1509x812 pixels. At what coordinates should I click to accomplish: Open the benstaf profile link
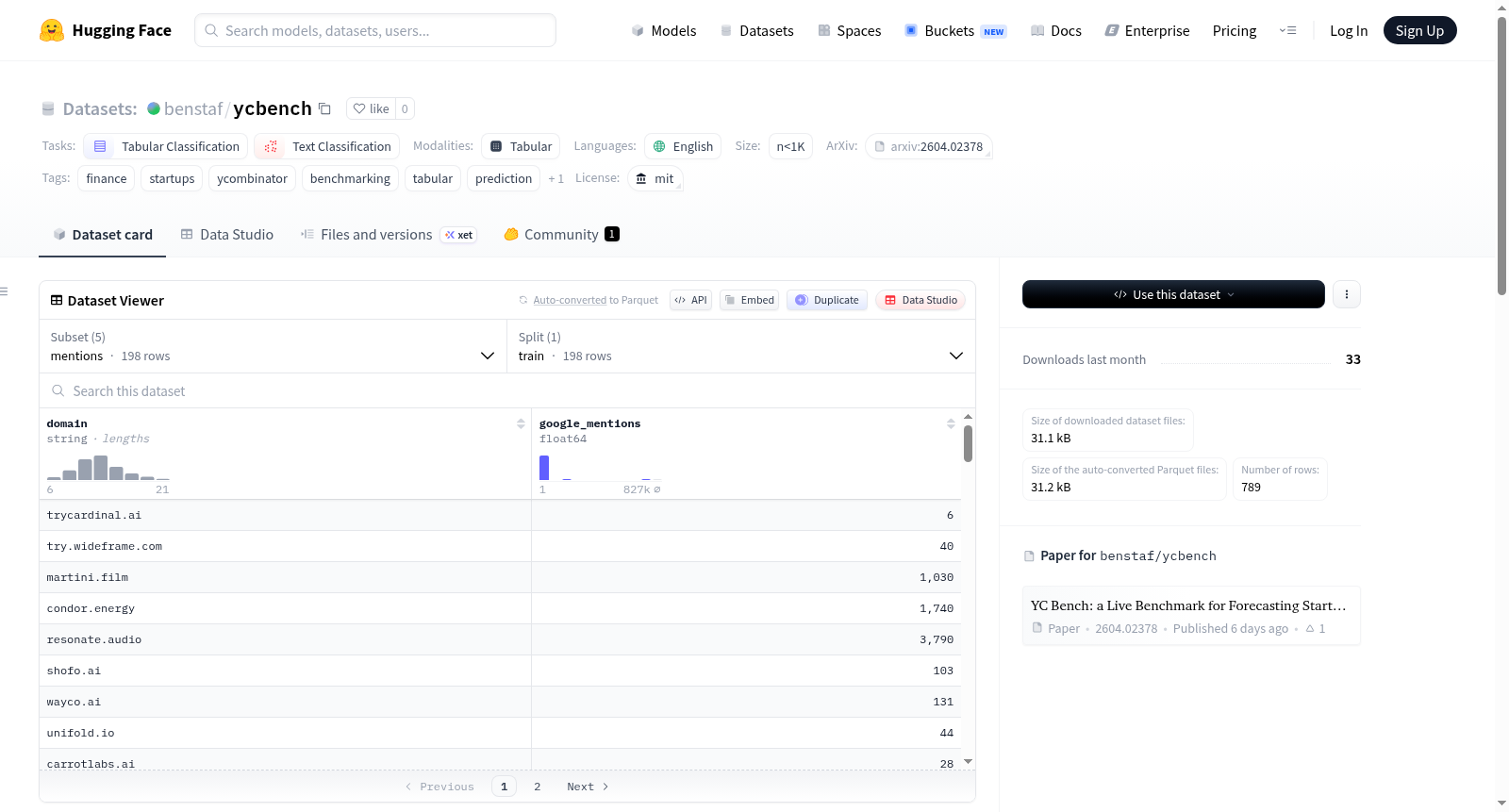tap(193, 108)
